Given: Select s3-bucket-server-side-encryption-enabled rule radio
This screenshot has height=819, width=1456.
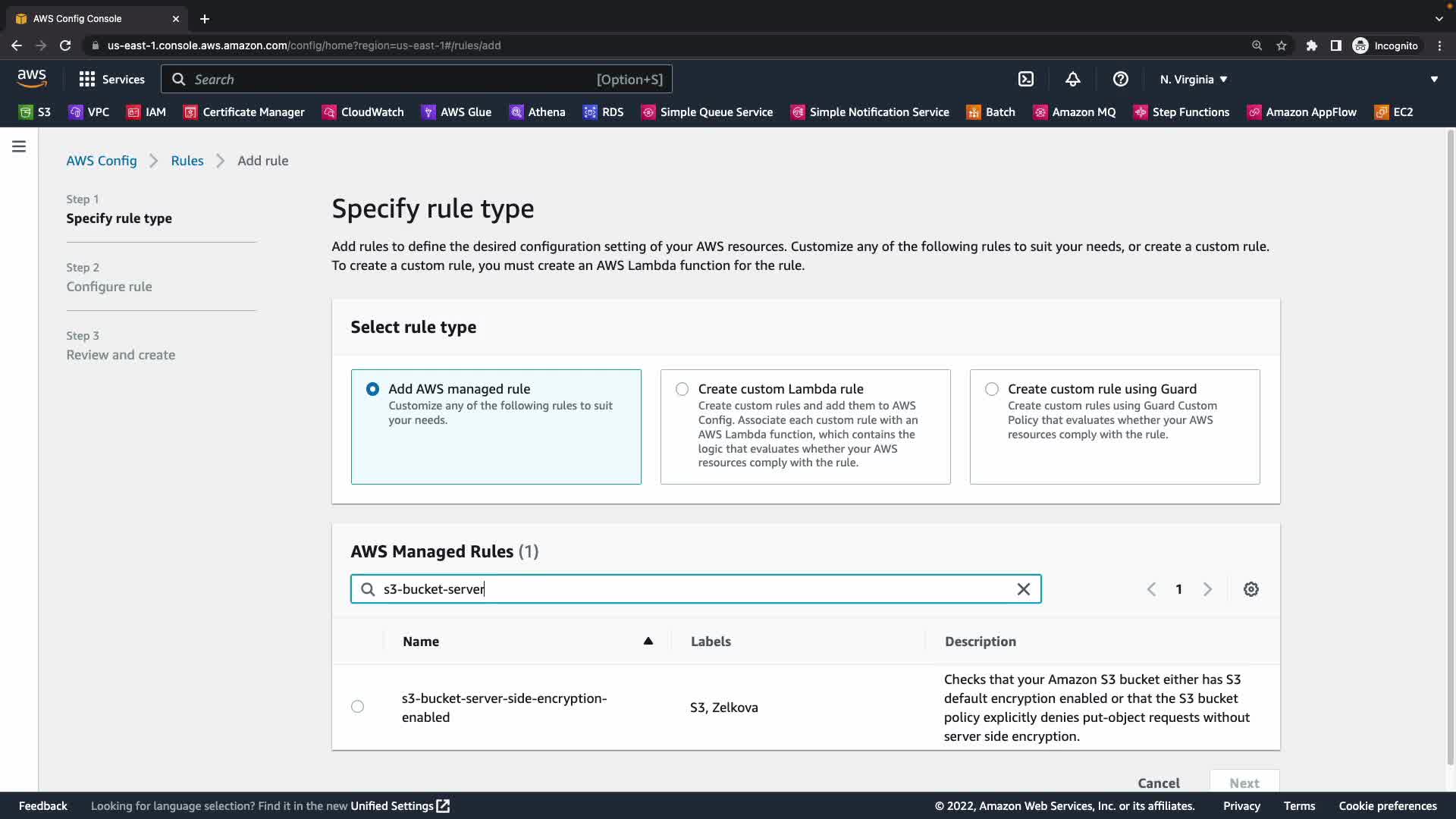Looking at the screenshot, I should click(x=357, y=707).
